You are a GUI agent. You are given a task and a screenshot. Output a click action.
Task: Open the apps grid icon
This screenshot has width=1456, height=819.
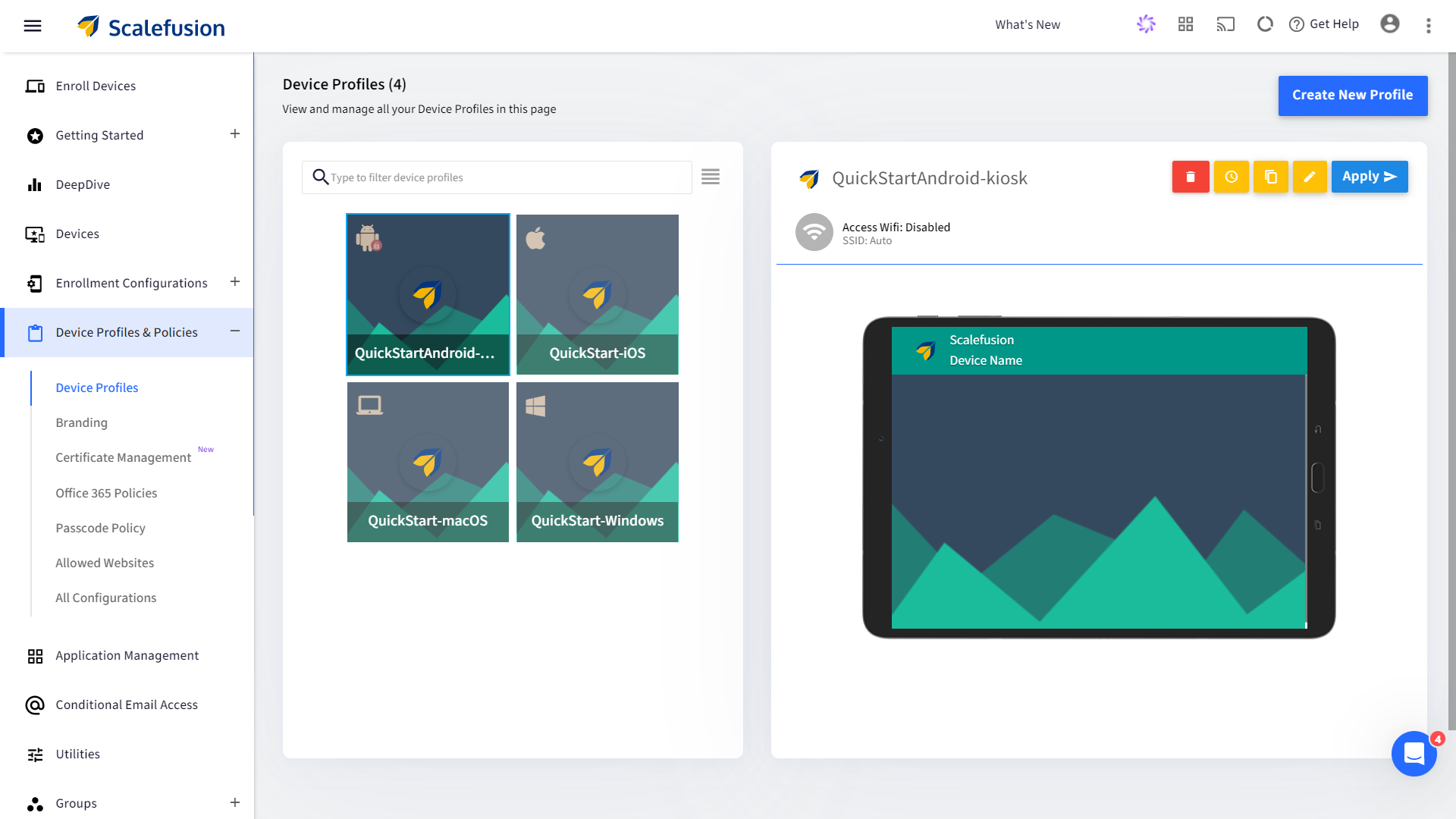1185,24
